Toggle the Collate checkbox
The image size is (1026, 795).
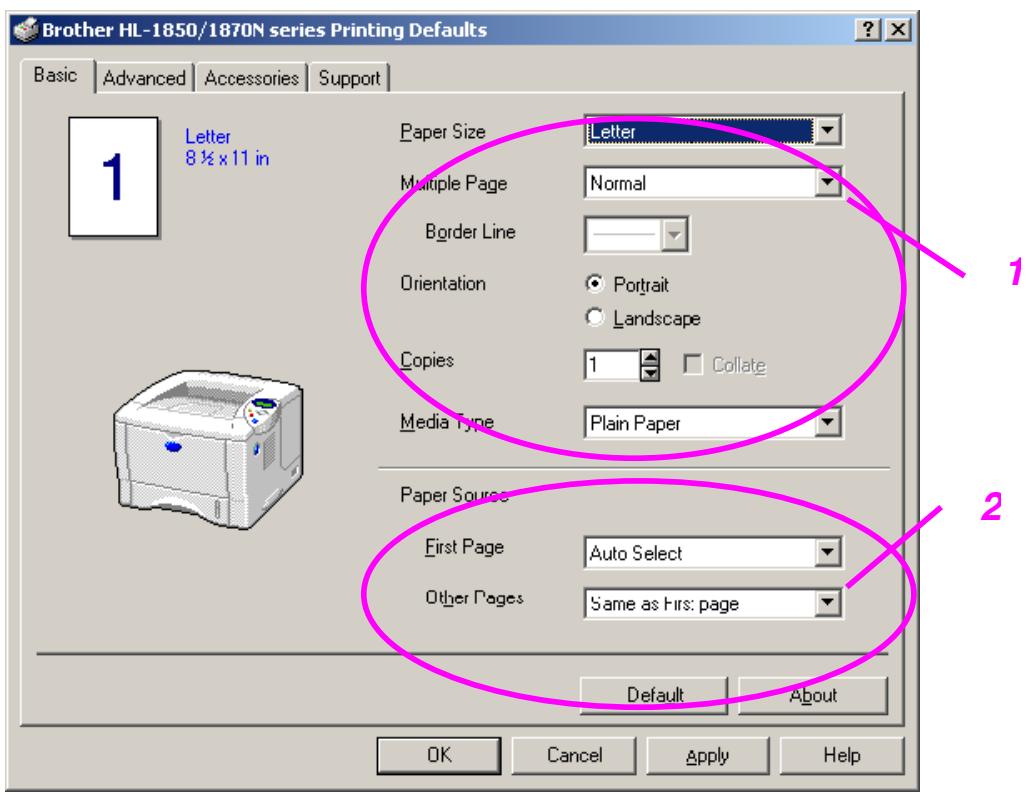point(692,364)
